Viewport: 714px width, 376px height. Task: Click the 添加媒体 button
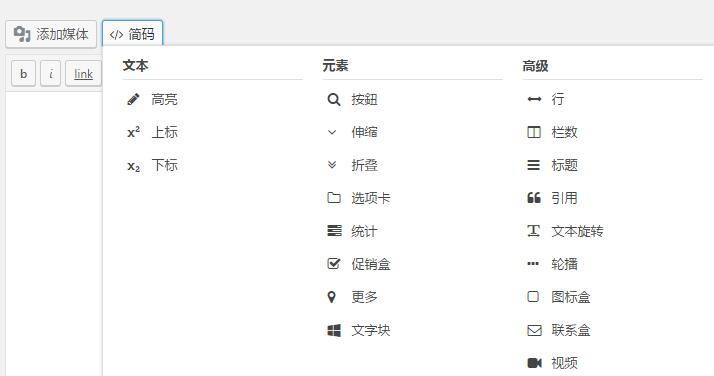point(51,34)
